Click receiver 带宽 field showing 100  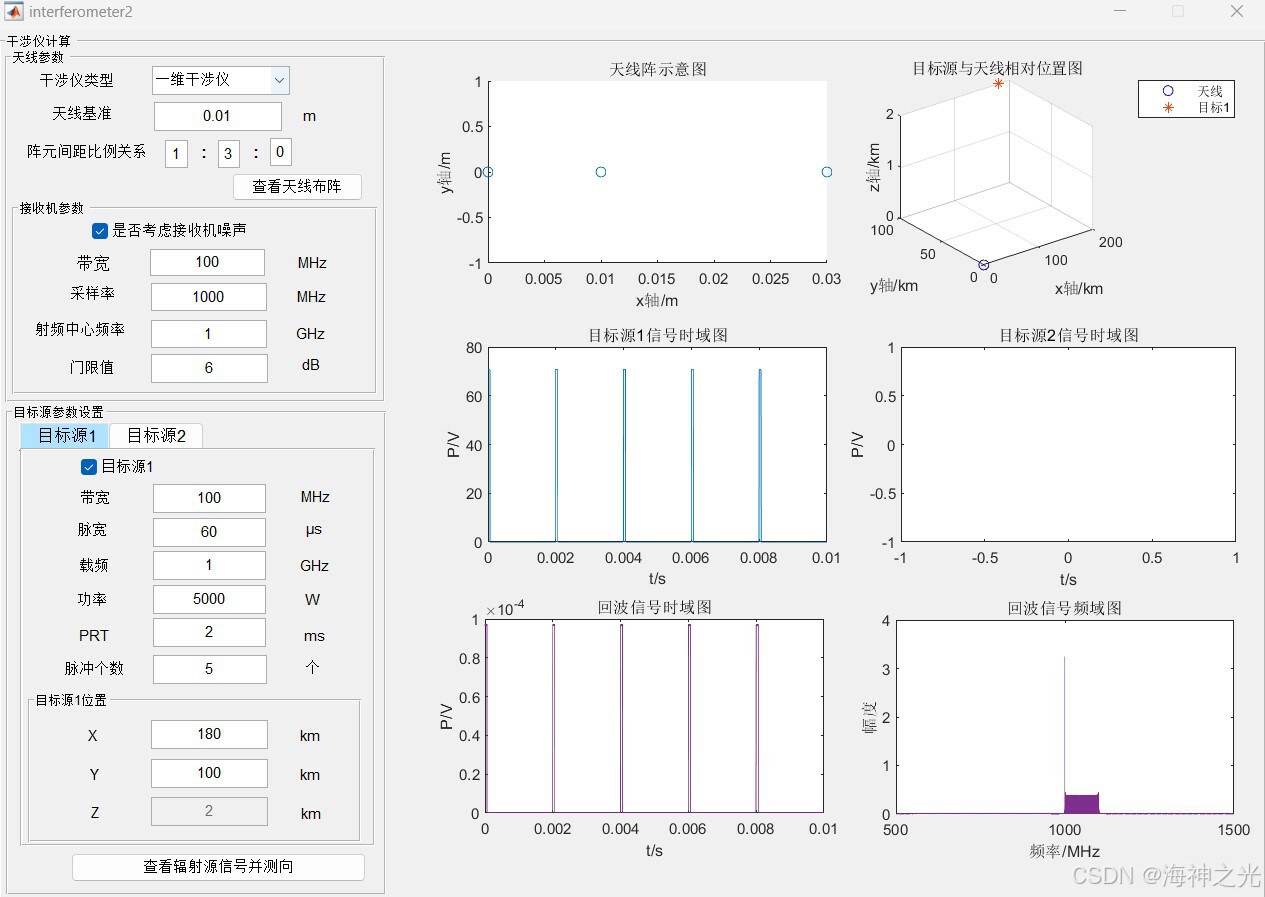point(207,262)
